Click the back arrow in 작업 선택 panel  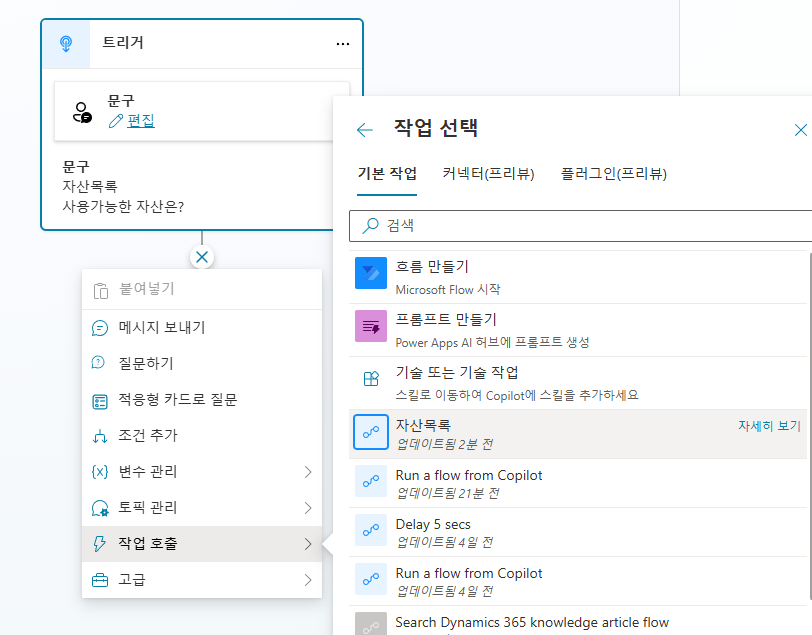(365, 130)
